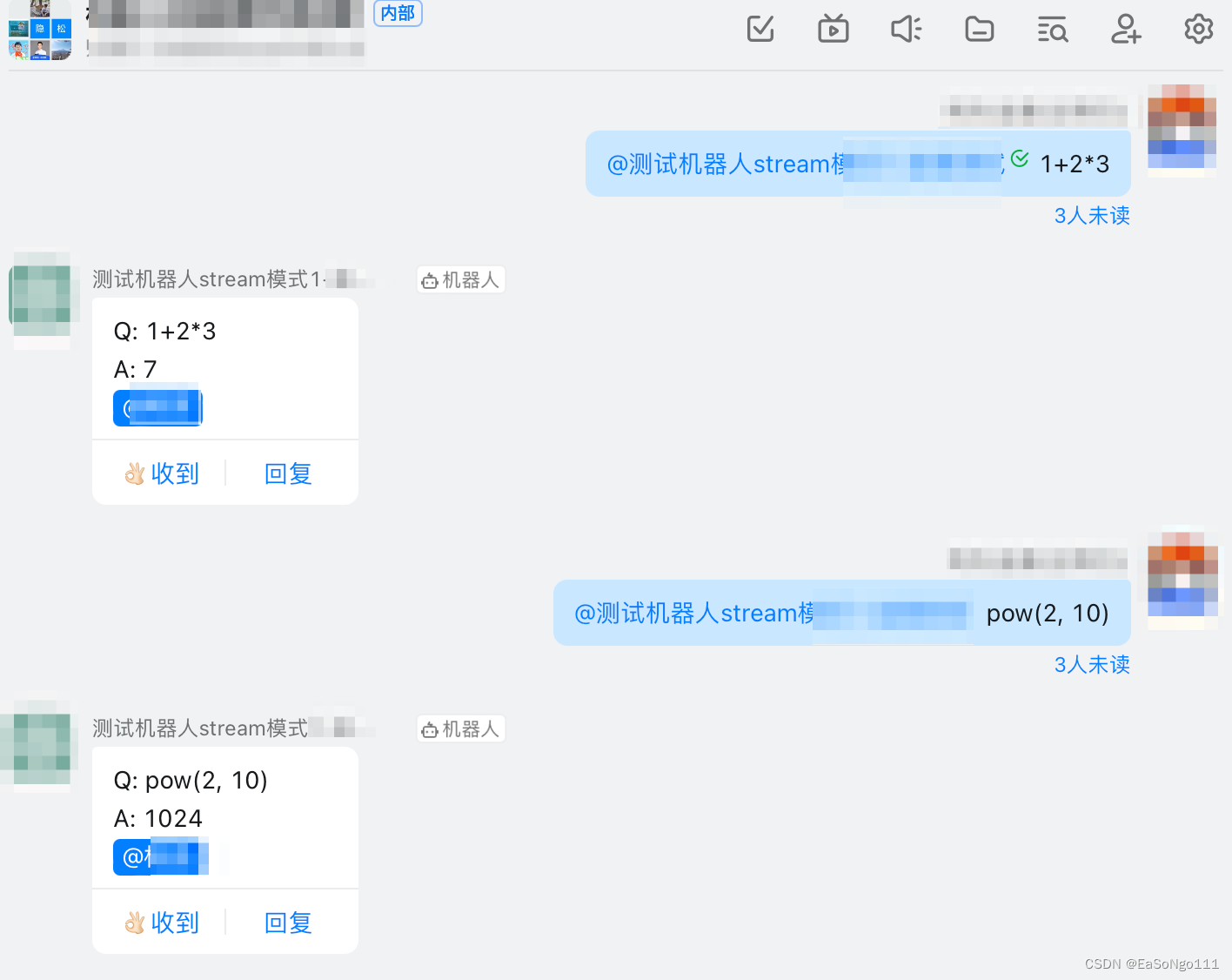Screen dimensions: 1232x980
Task: Open the group files folder icon
Action: click(x=980, y=30)
